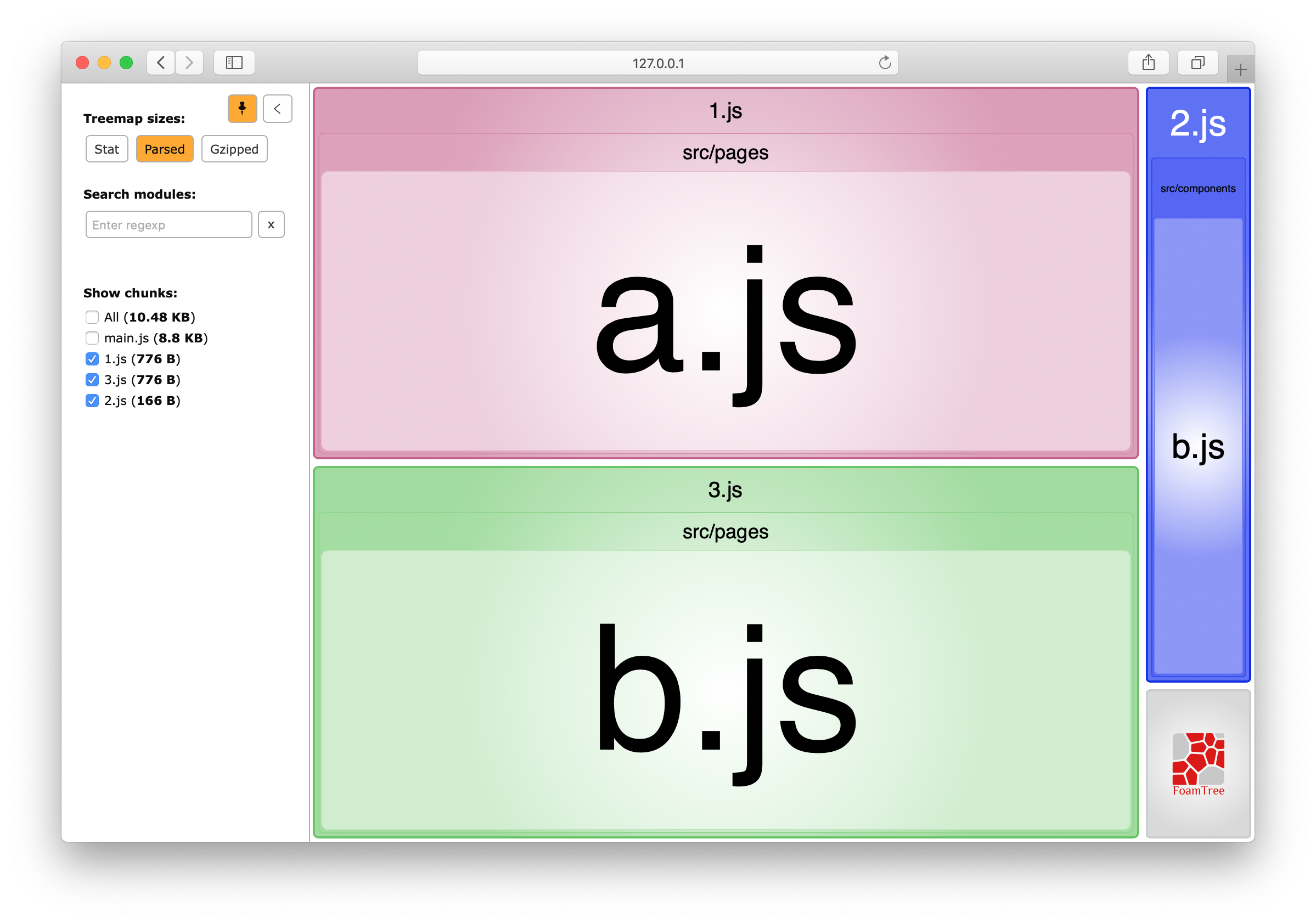
Task: Click src/pages folder inside 1.js
Action: pyautogui.click(x=726, y=153)
